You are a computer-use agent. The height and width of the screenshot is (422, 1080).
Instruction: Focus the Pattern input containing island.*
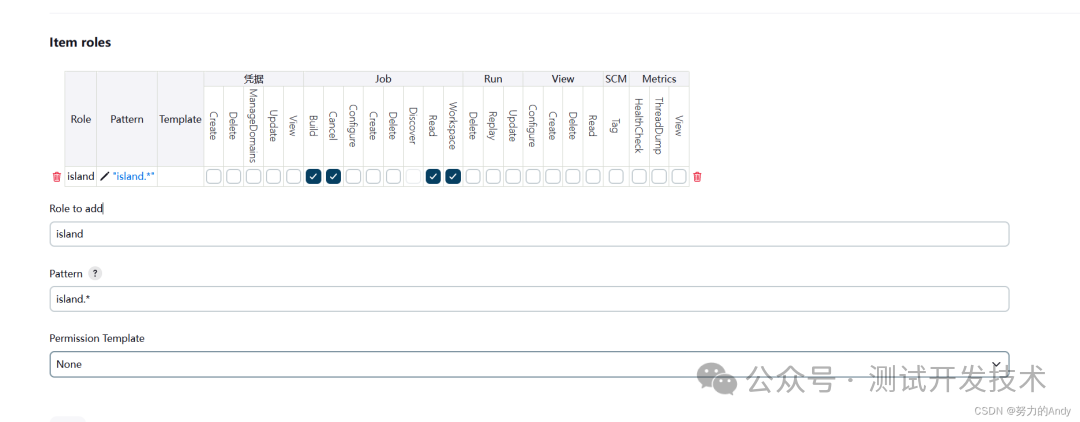[x=529, y=299]
